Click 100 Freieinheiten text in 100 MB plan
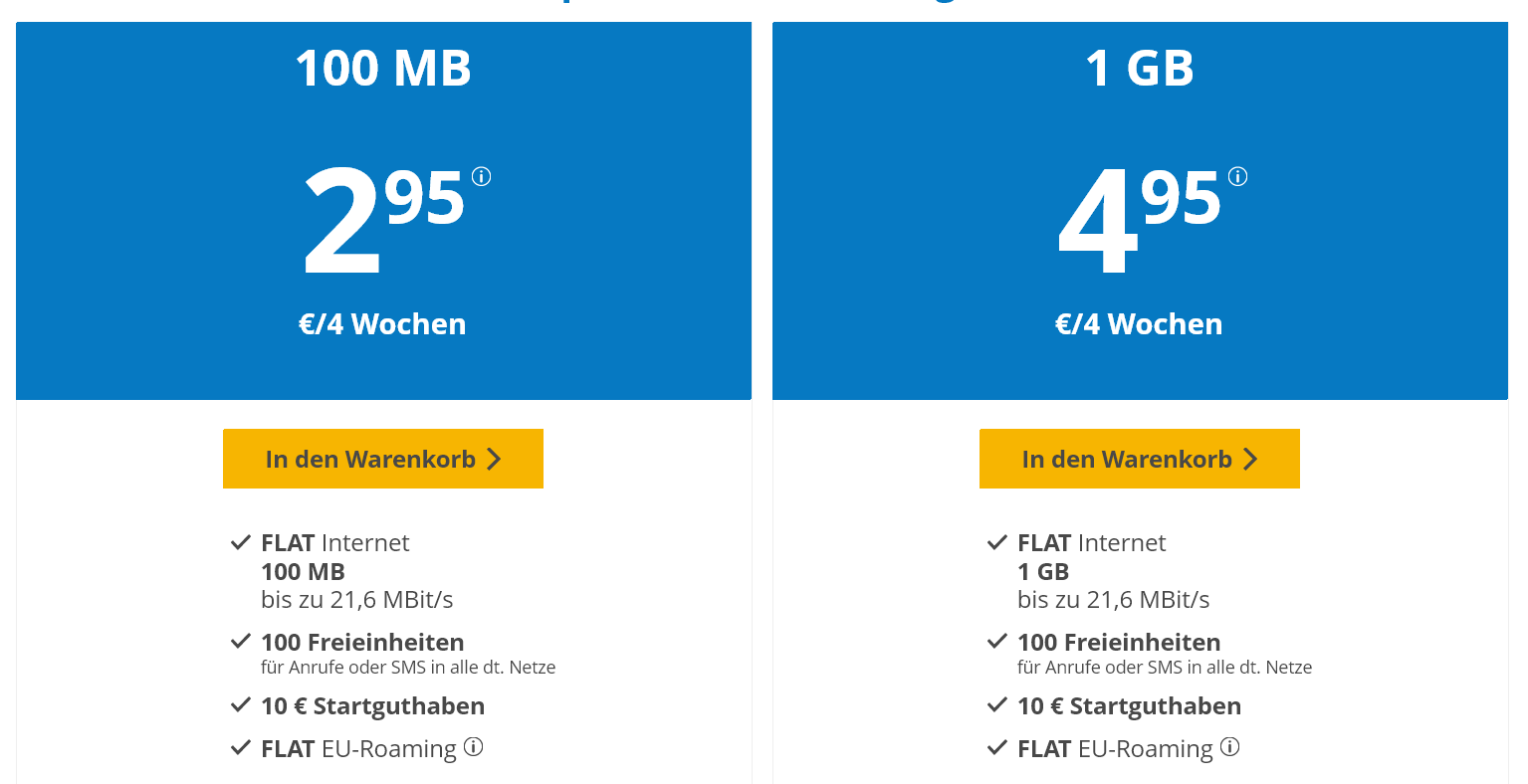Screen dimensions: 1528x784 coord(362,643)
